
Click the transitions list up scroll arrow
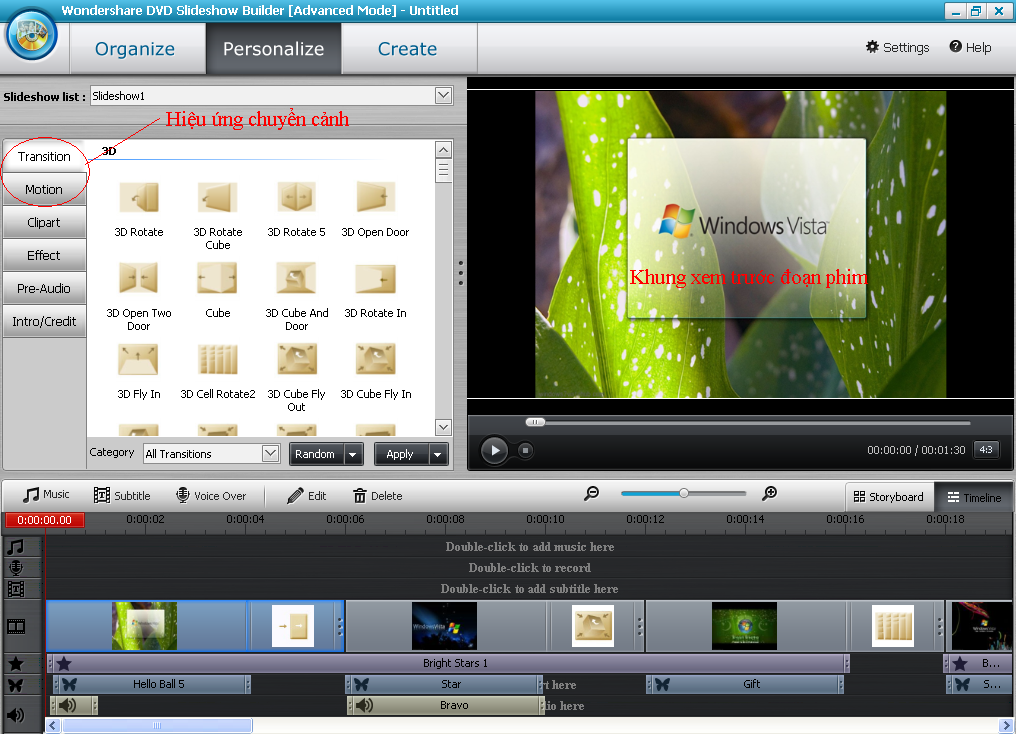(443, 150)
